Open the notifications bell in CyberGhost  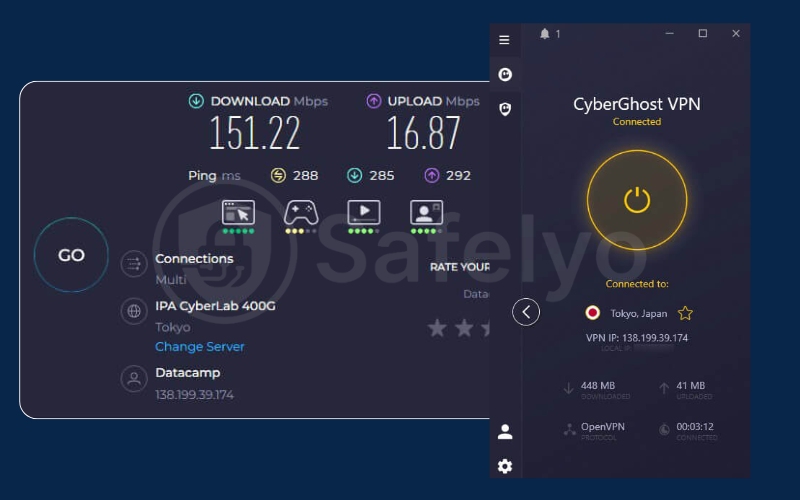(544, 34)
